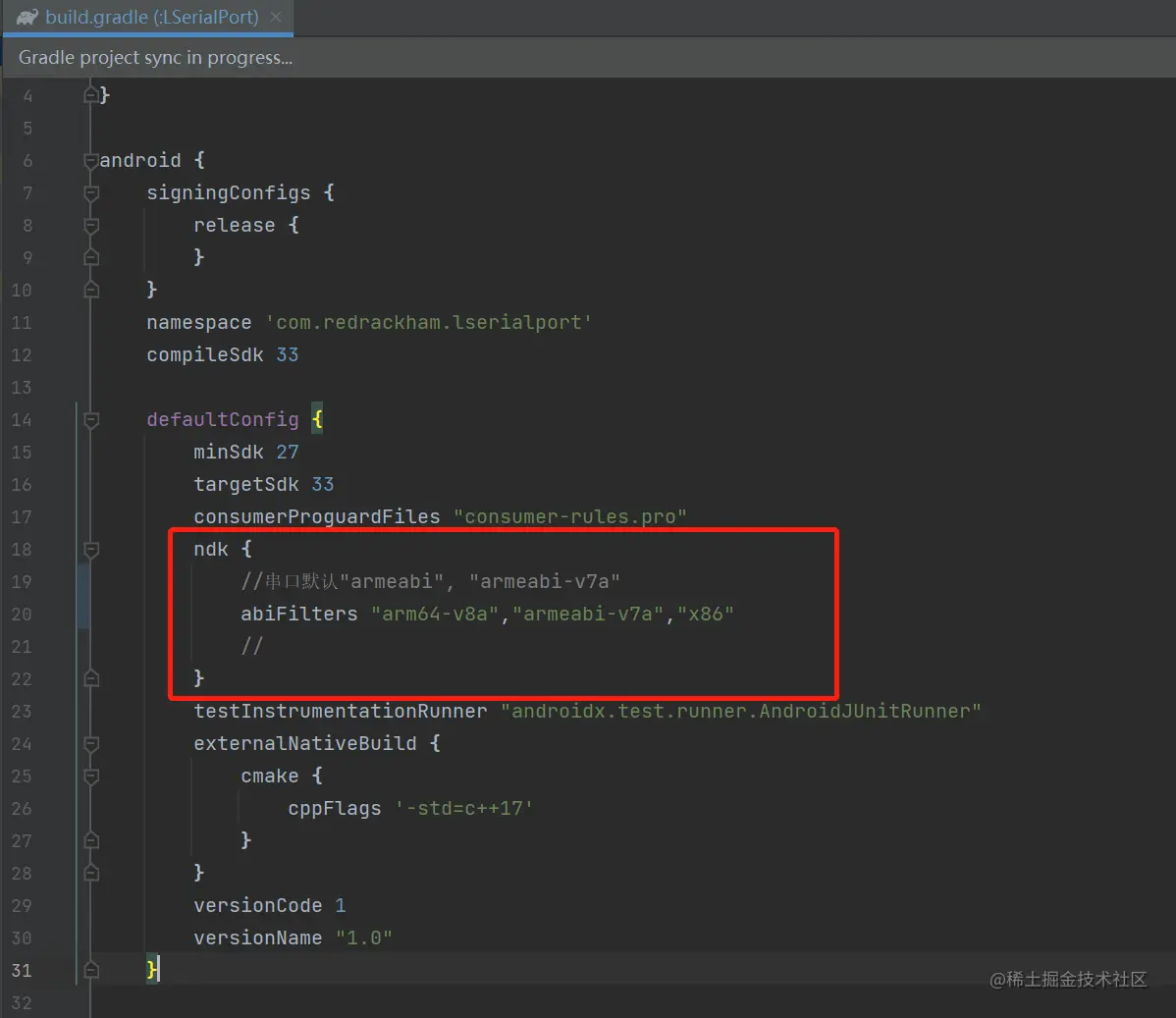Click the versionName "1.0" string
Viewport: 1176px width, 1018px height.
tap(364, 938)
